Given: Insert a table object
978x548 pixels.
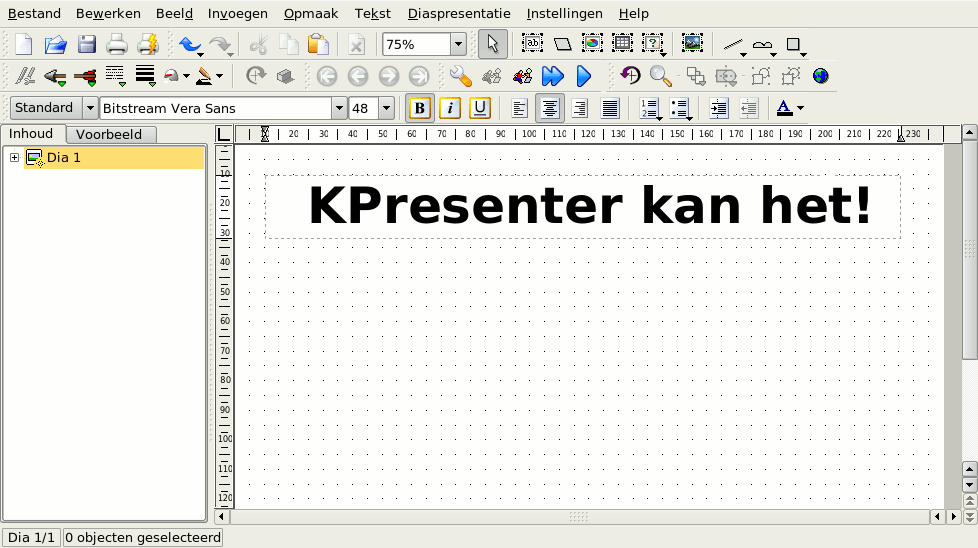Looking at the screenshot, I should 622,44.
